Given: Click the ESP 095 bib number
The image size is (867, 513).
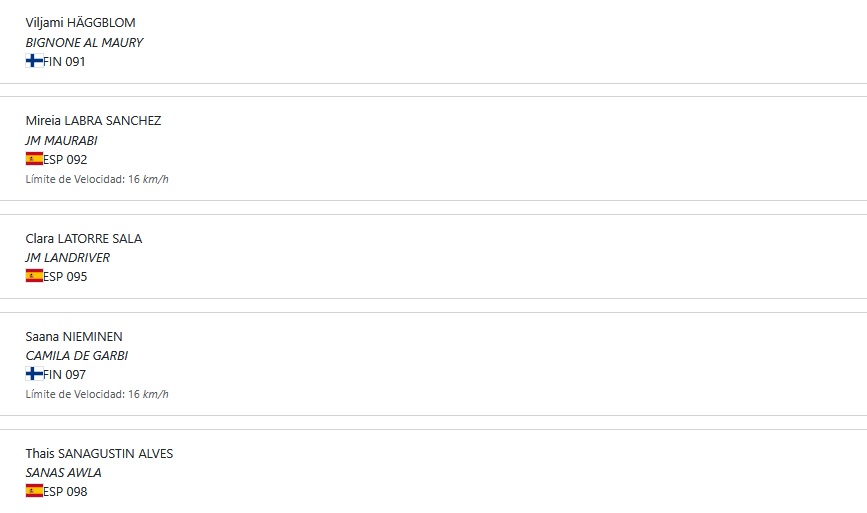Looking at the screenshot, I should point(66,276).
